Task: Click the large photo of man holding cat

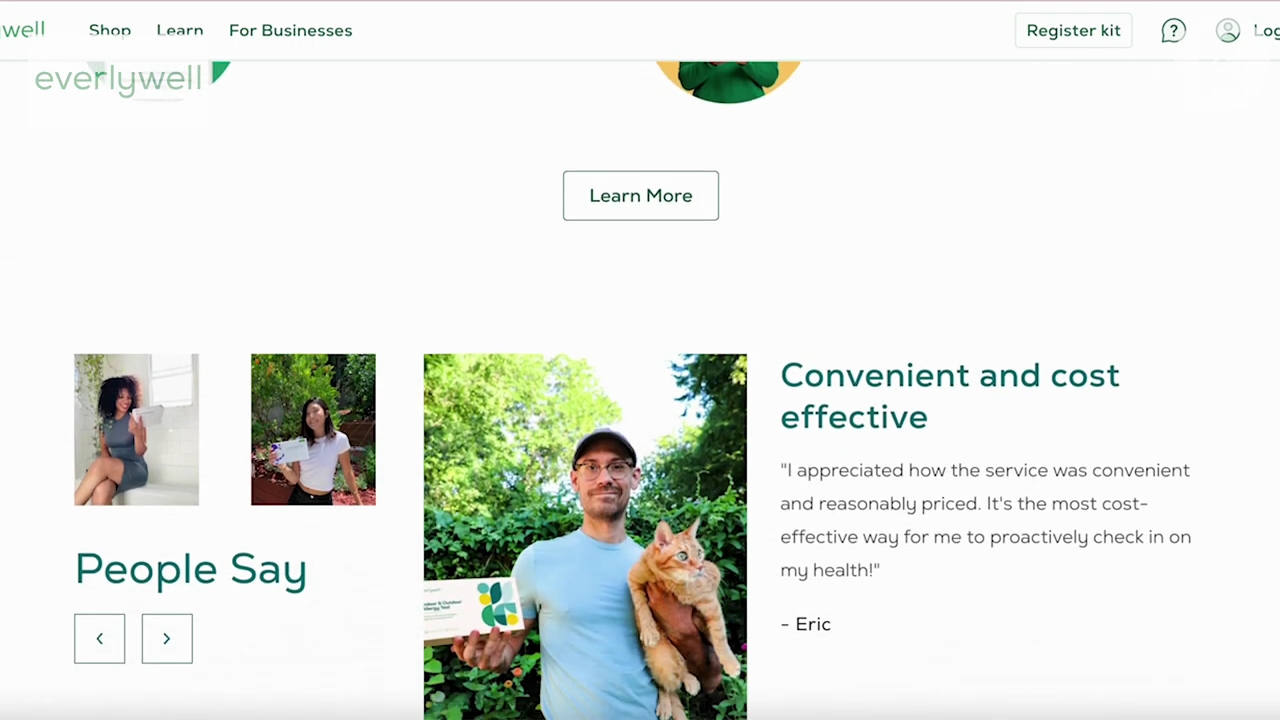Action: (x=585, y=536)
